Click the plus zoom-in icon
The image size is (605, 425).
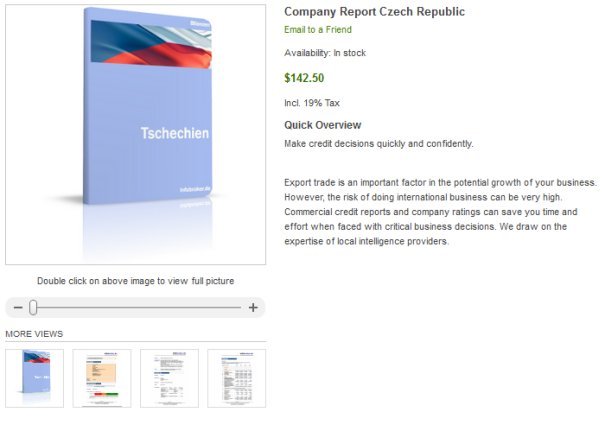click(x=253, y=308)
